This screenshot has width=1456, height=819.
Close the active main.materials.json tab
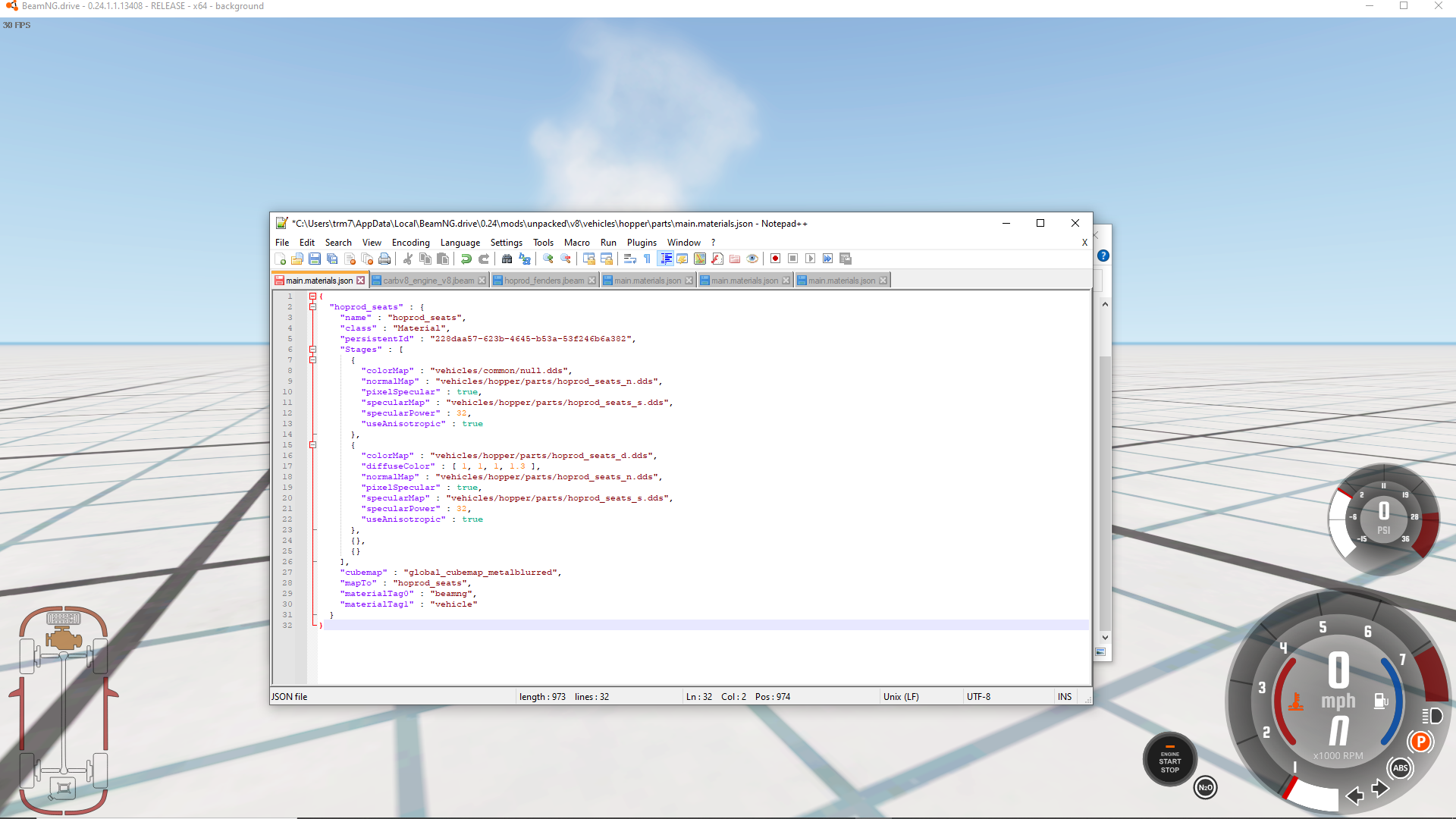361,281
